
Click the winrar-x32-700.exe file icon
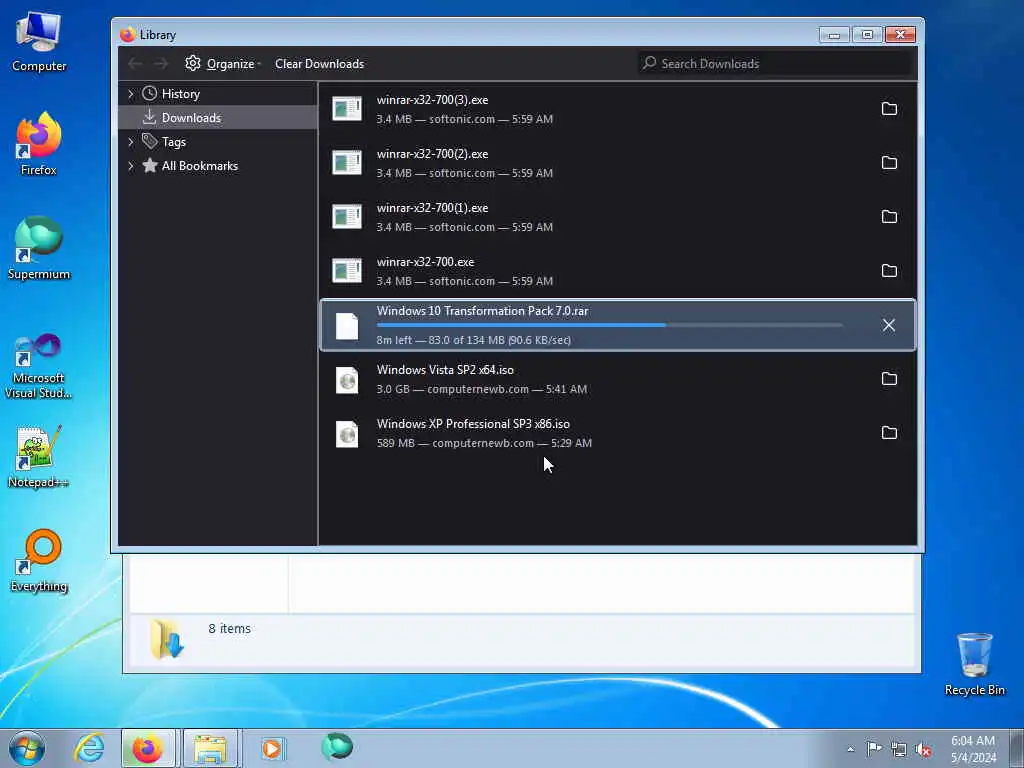click(x=347, y=271)
